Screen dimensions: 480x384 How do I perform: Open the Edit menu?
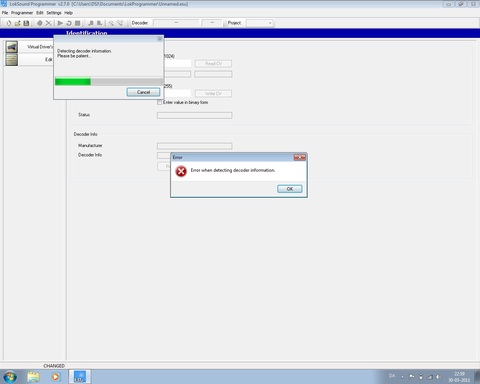[40, 13]
